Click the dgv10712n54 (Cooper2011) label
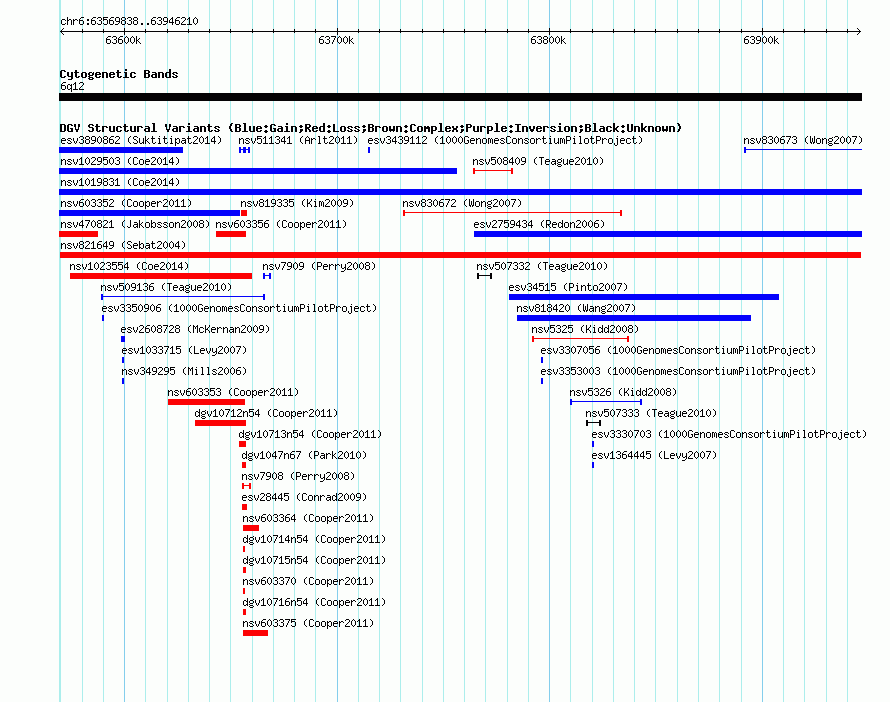The width and height of the screenshot is (890, 702). [x=266, y=413]
